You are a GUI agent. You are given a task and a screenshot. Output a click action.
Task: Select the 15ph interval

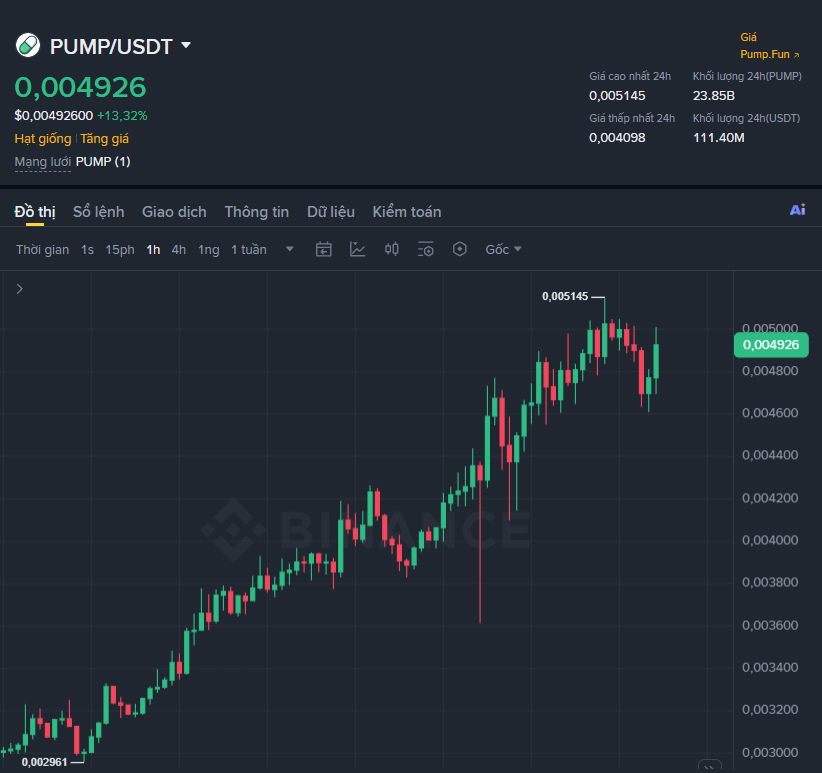(120, 249)
